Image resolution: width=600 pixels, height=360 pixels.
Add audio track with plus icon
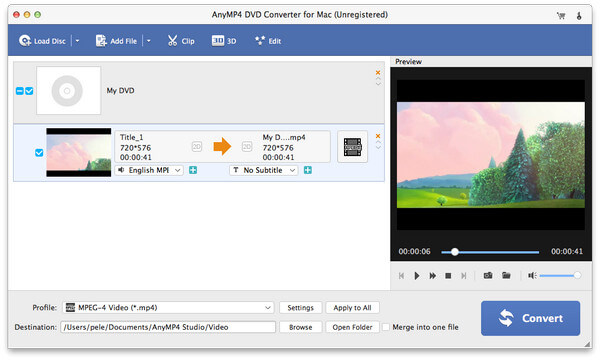[193, 170]
